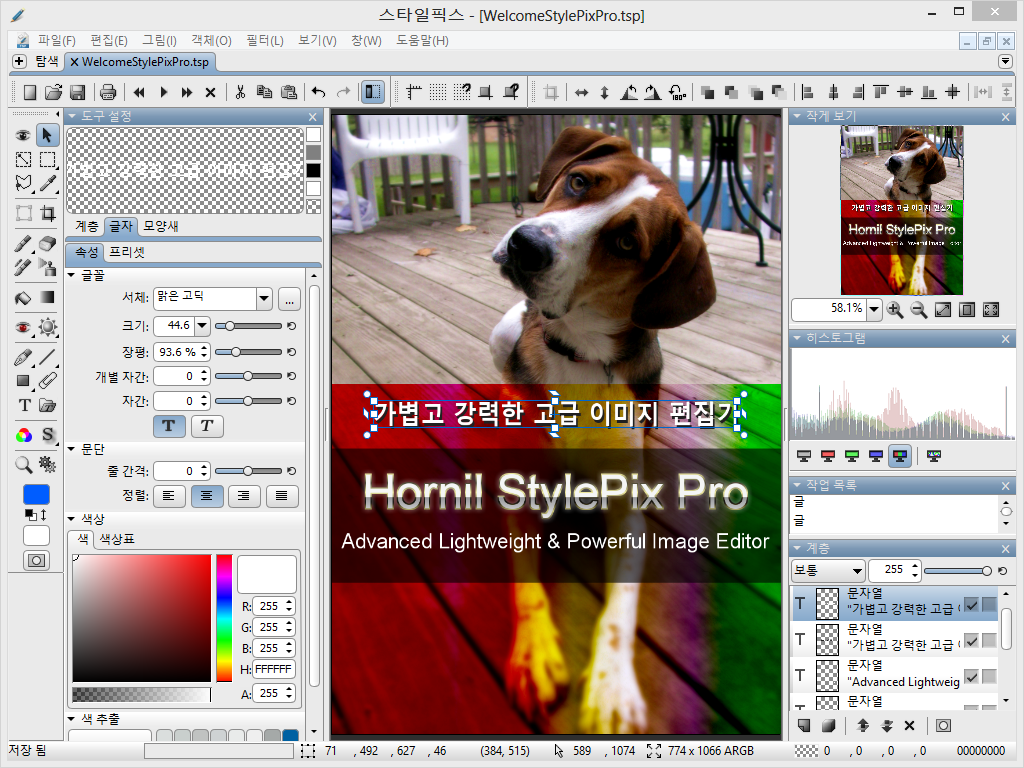Close the 작업 목록 panel

tap(1006, 486)
